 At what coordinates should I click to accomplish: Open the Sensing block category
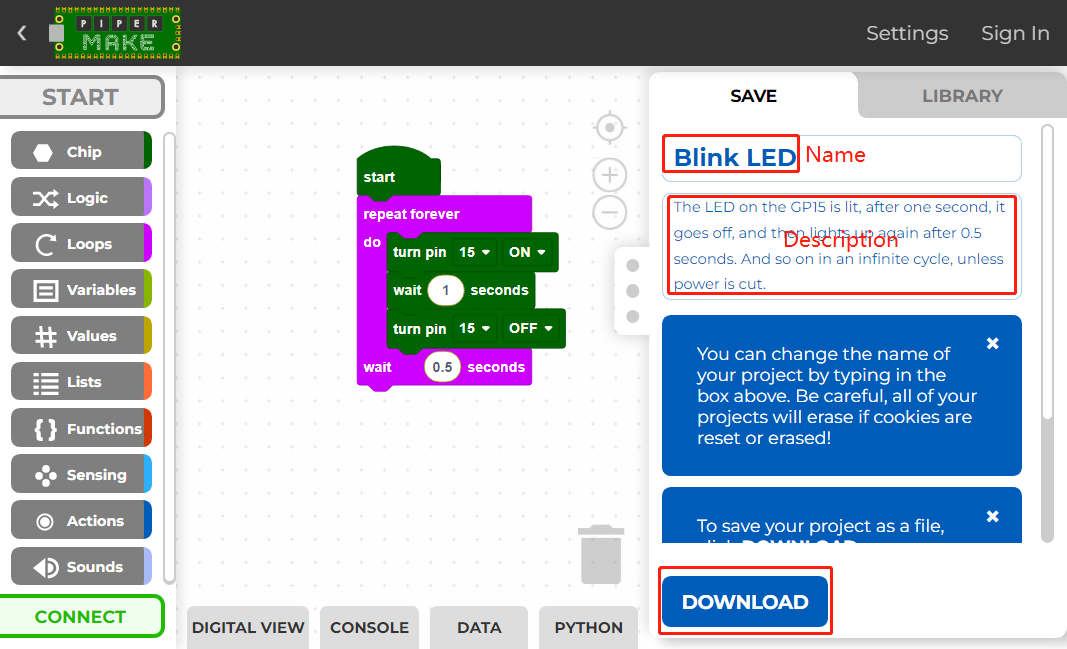(81, 474)
